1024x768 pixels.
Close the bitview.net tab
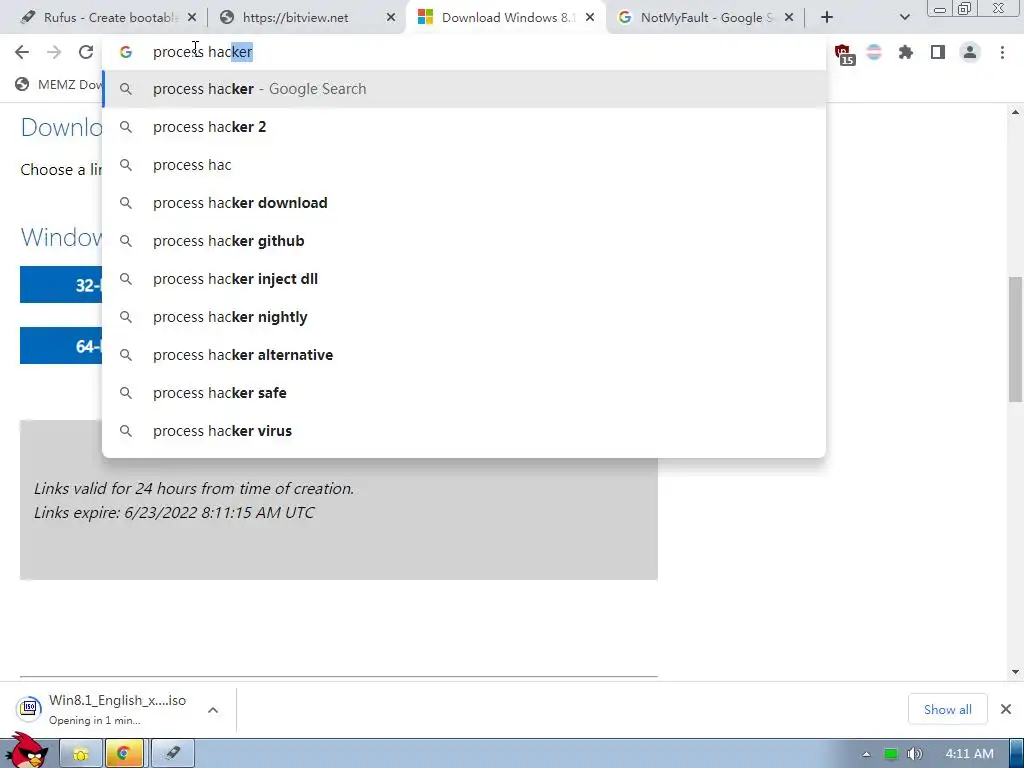391,18
